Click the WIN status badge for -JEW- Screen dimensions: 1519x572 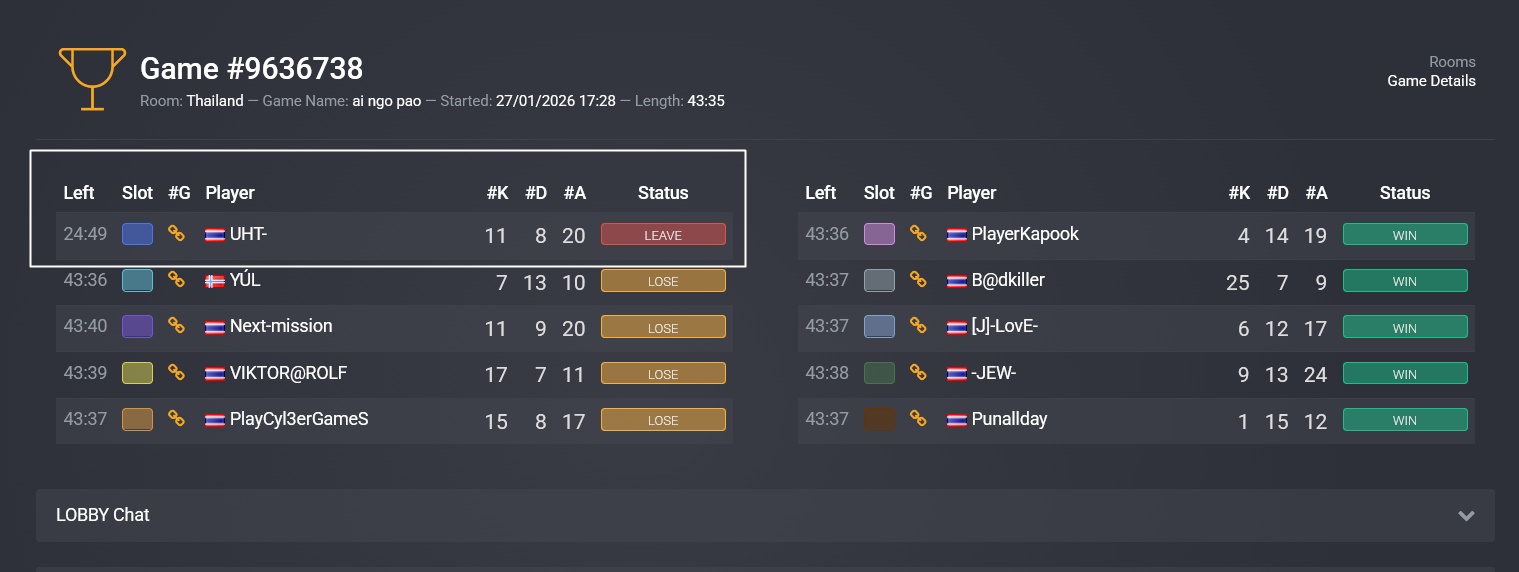pyautogui.click(x=1404, y=374)
